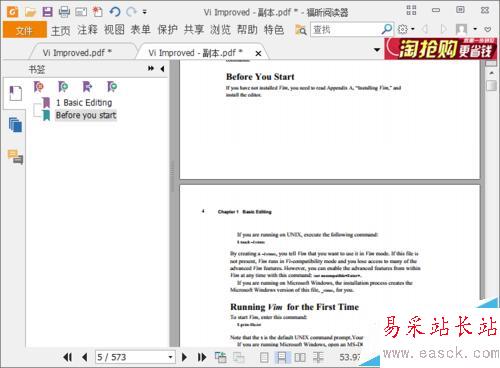Click the create PDF from clipboard icon

tap(97, 12)
